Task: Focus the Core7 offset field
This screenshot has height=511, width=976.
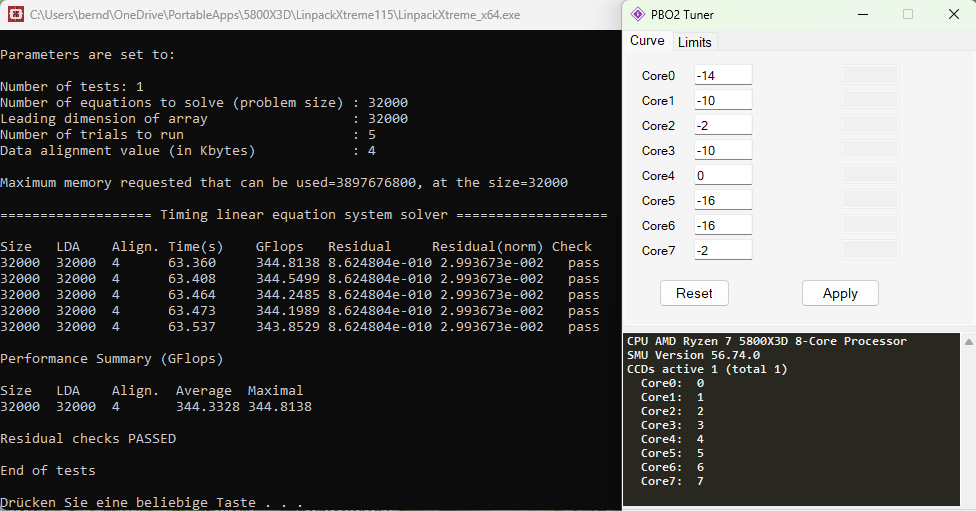Action: pos(723,250)
